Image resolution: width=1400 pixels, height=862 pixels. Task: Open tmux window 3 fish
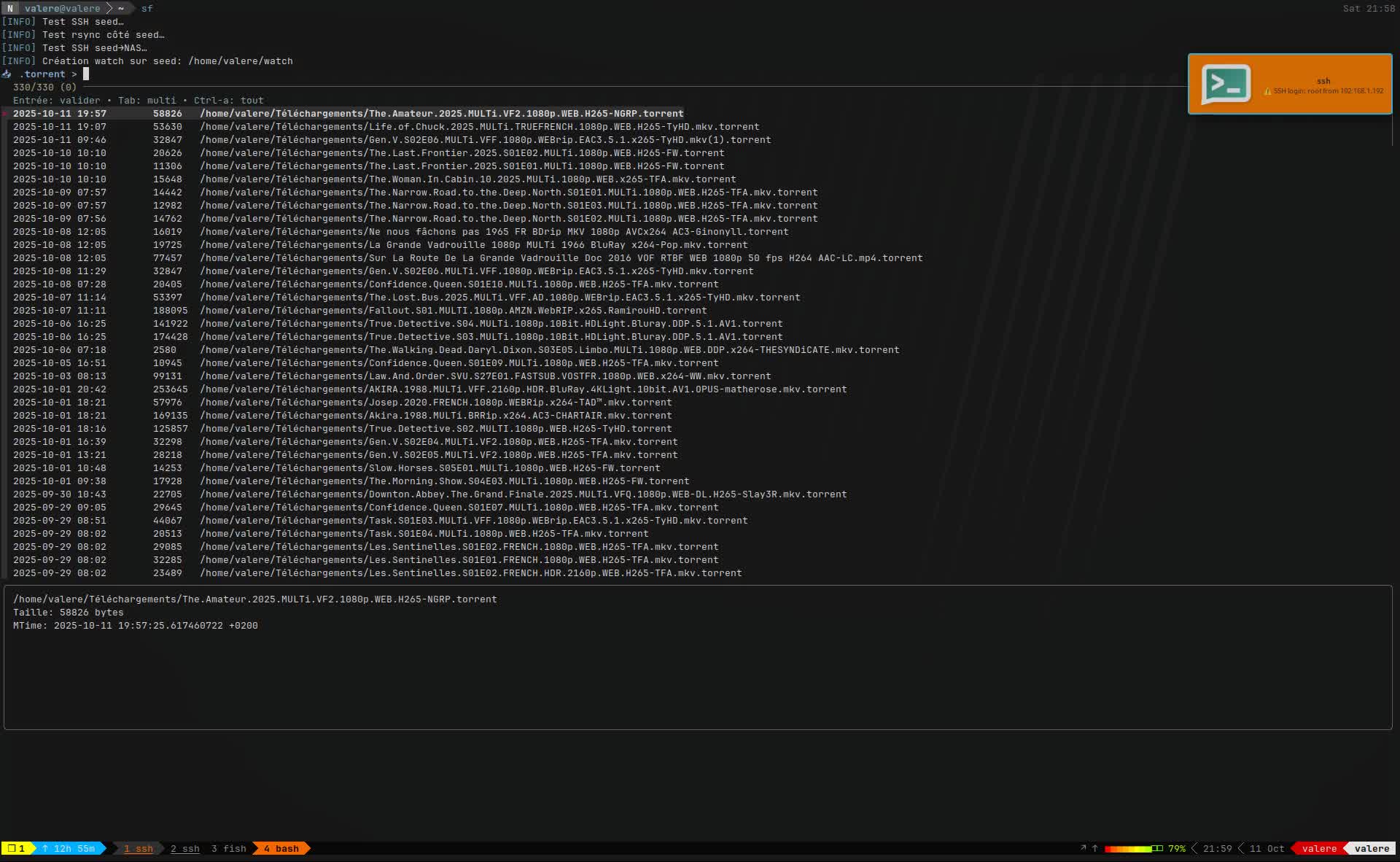pyautogui.click(x=228, y=848)
